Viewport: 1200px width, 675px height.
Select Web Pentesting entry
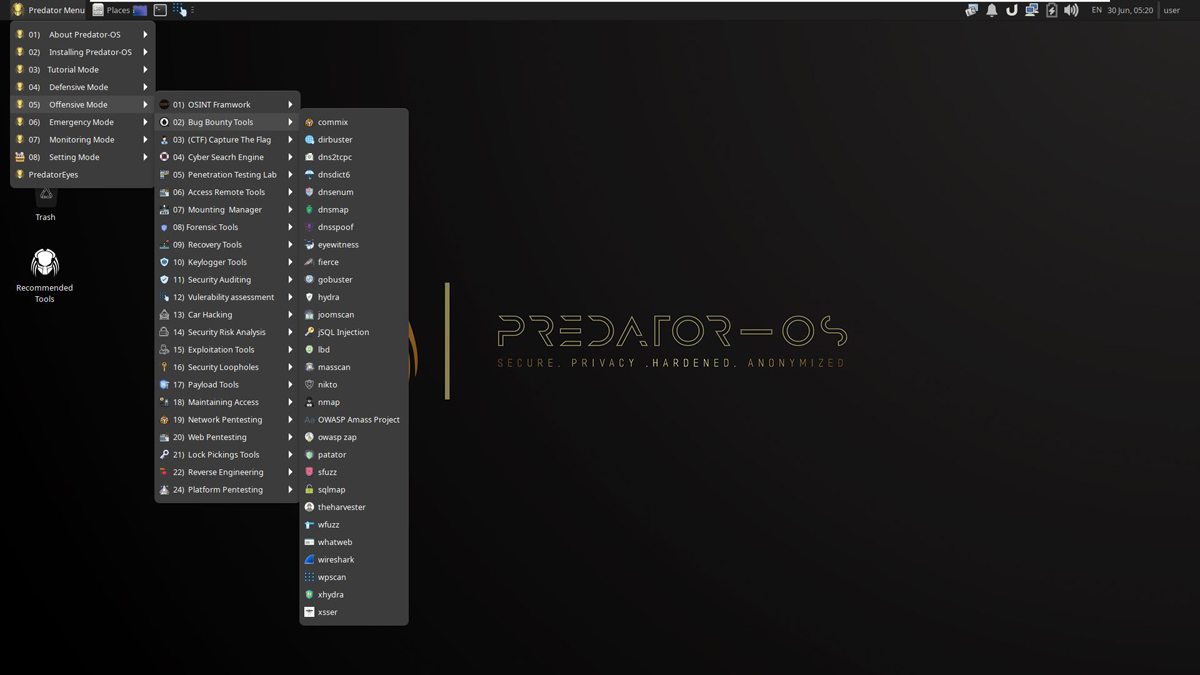tap(228, 437)
